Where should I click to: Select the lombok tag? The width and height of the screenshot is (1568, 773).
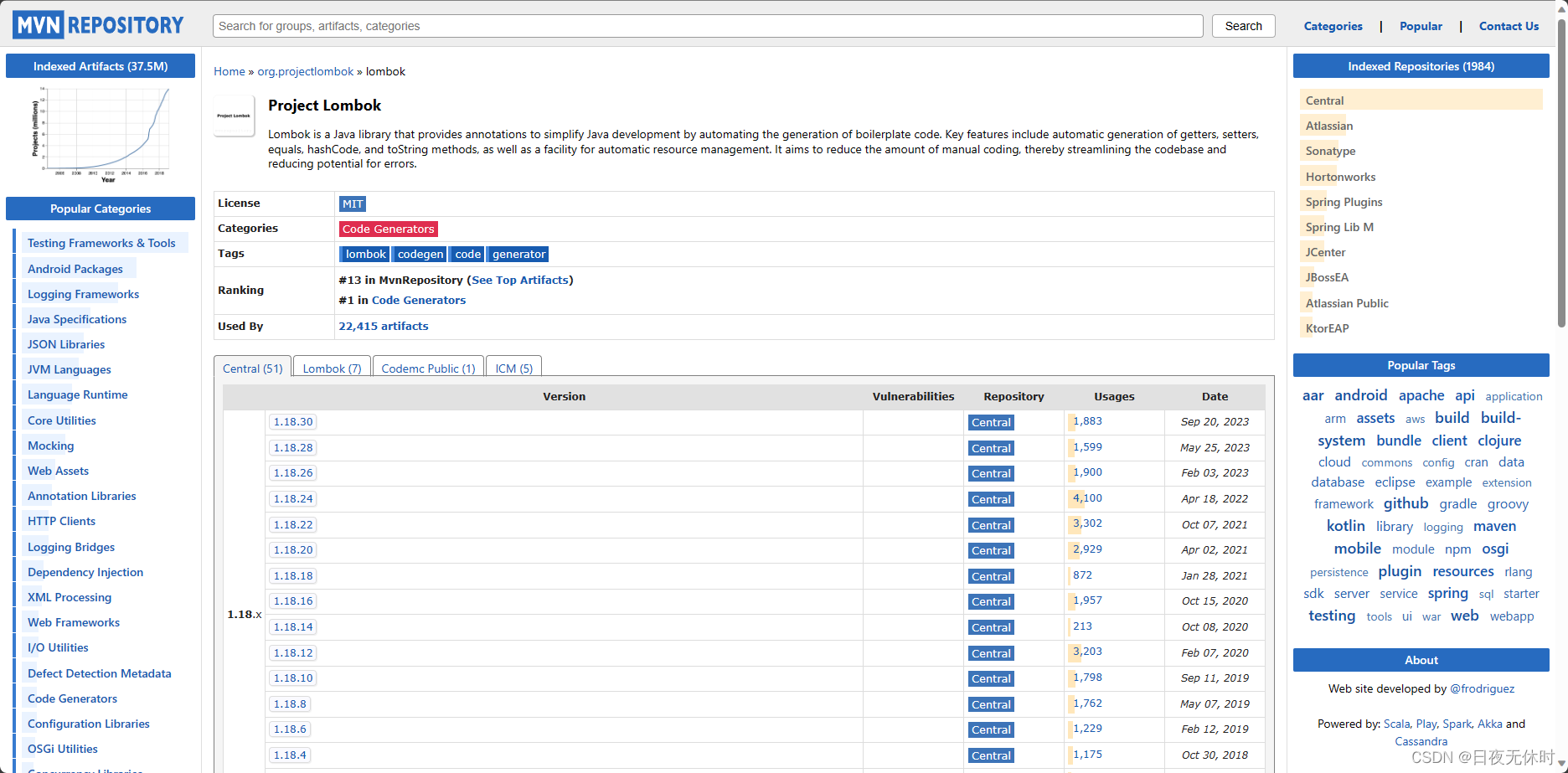[x=365, y=254]
